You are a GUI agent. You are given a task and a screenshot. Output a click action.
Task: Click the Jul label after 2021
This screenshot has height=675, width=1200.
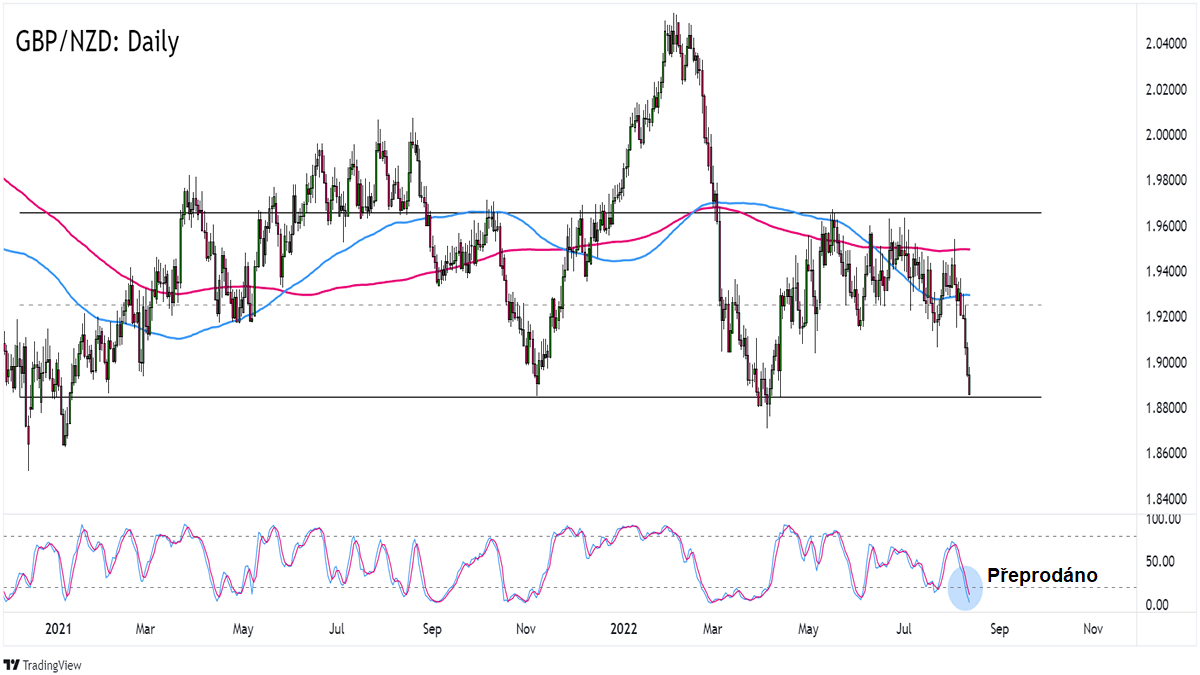(337, 630)
